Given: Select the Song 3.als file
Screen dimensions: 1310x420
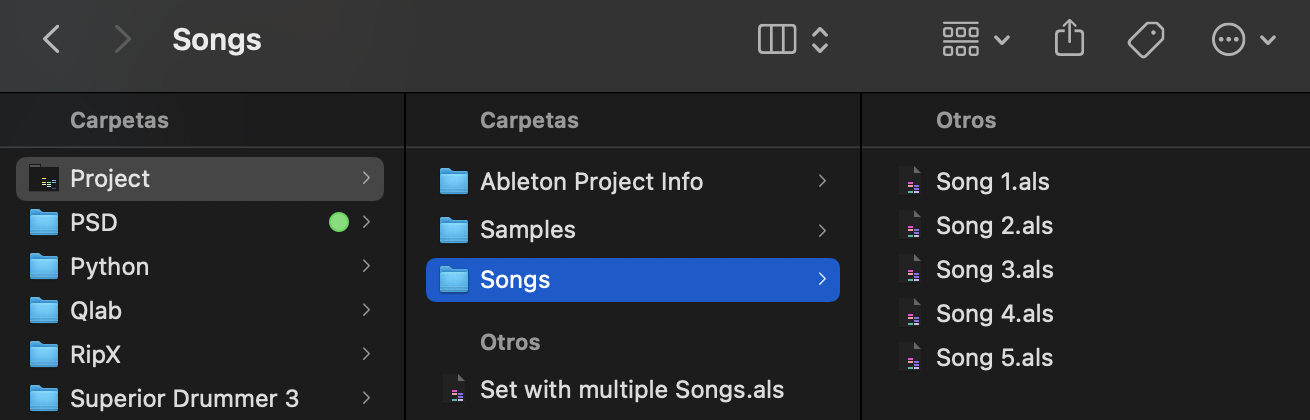Looking at the screenshot, I should [x=994, y=270].
